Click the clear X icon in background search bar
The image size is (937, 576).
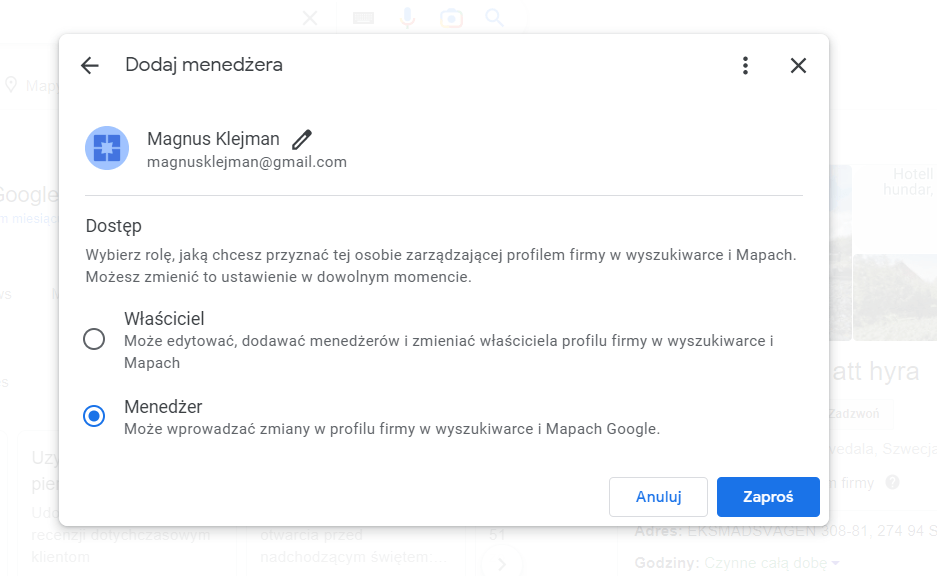pos(310,18)
